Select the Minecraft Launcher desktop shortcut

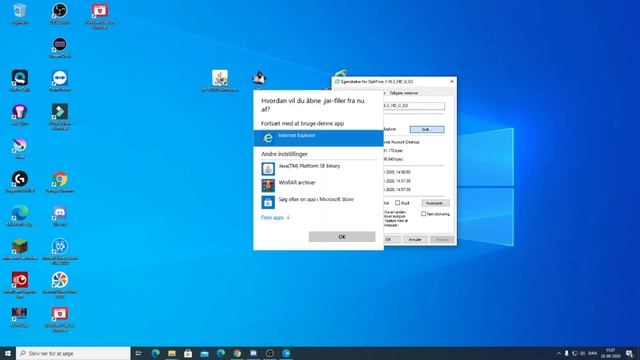tap(20, 249)
